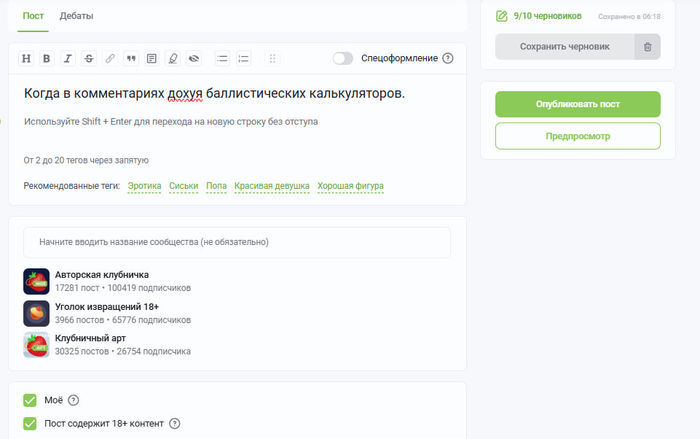Viewport: 700px width, 439px height.
Task: Toggle bold text formatting
Action: point(47,58)
